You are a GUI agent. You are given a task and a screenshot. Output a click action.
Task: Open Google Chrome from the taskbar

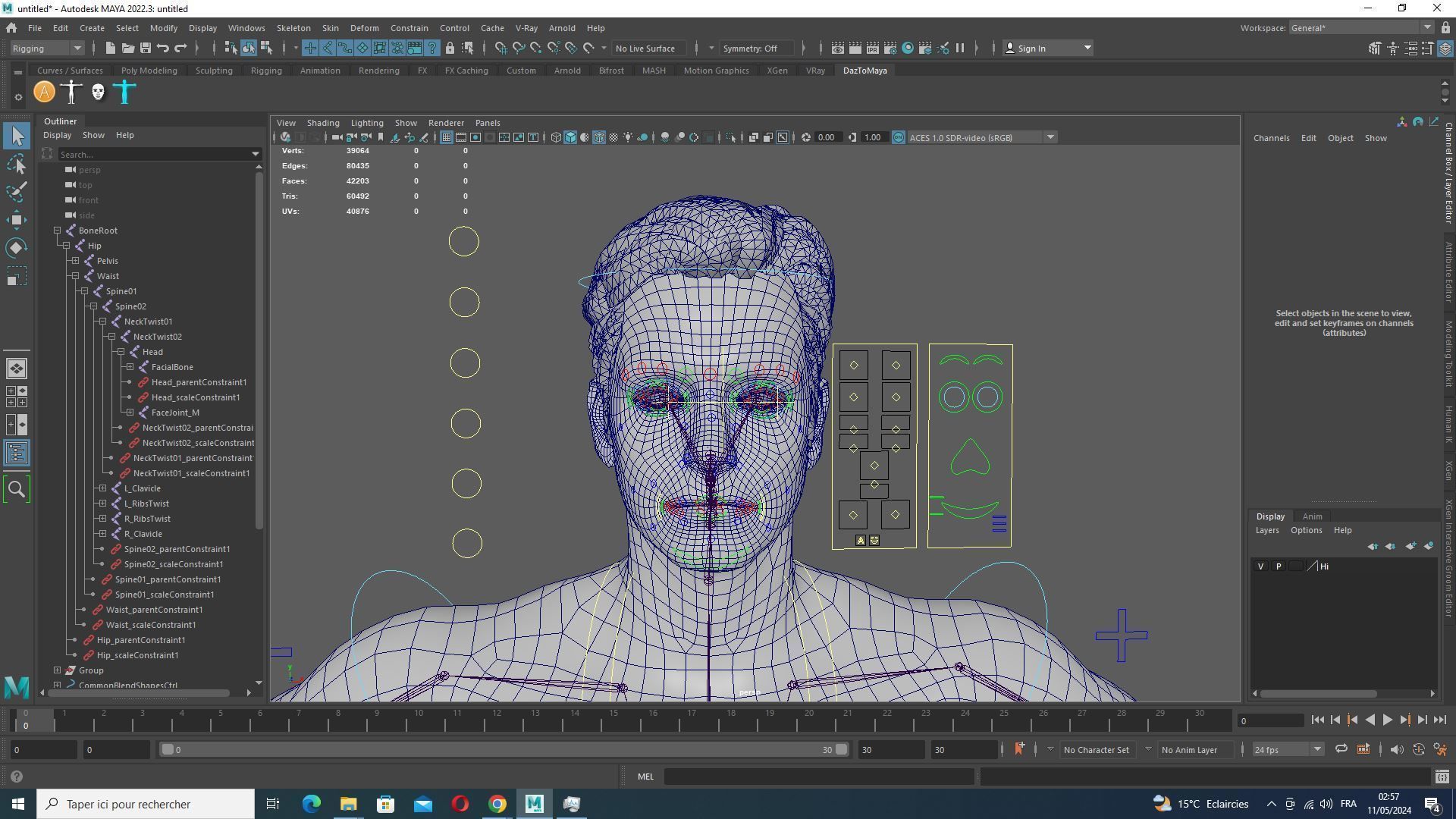coord(497,805)
